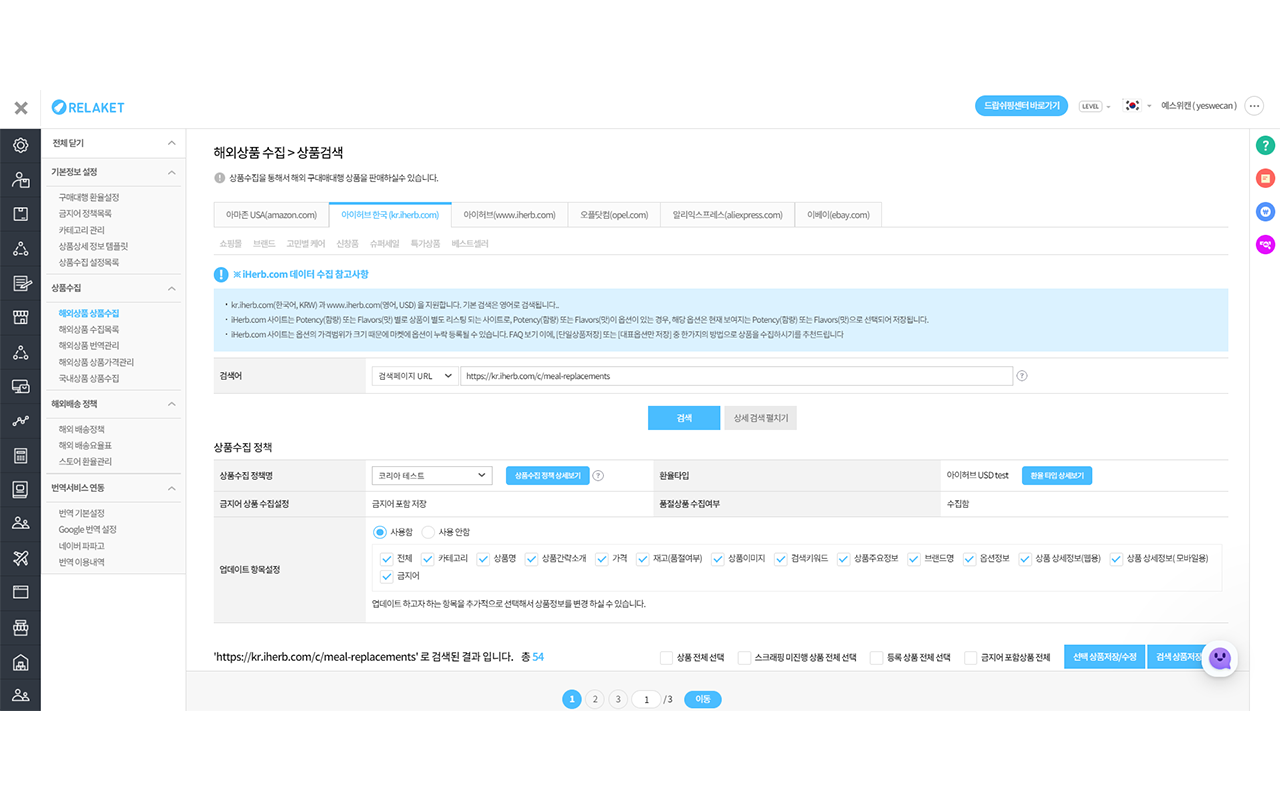Open the settings gear in left sidebar
Image resolution: width=1280 pixels, height=800 pixels.
(20, 146)
